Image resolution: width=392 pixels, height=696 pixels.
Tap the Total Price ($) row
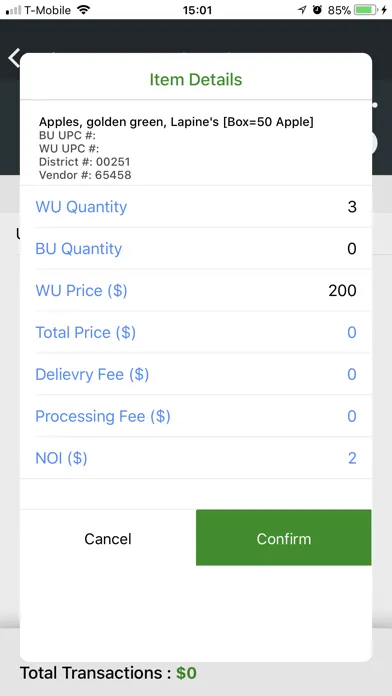tap(196, 332)
